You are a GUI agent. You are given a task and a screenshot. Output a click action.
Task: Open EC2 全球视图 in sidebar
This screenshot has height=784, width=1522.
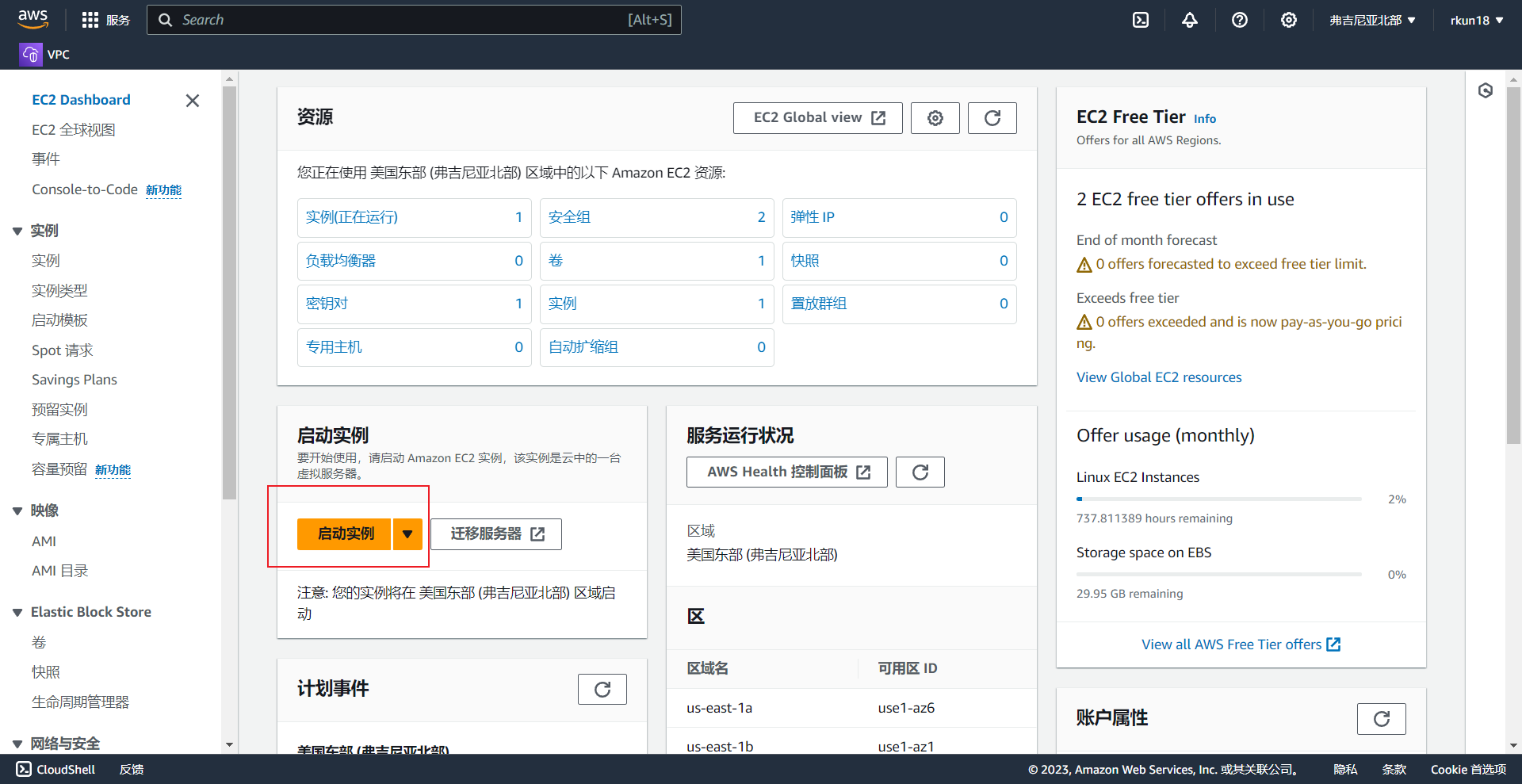click(74, 130)
